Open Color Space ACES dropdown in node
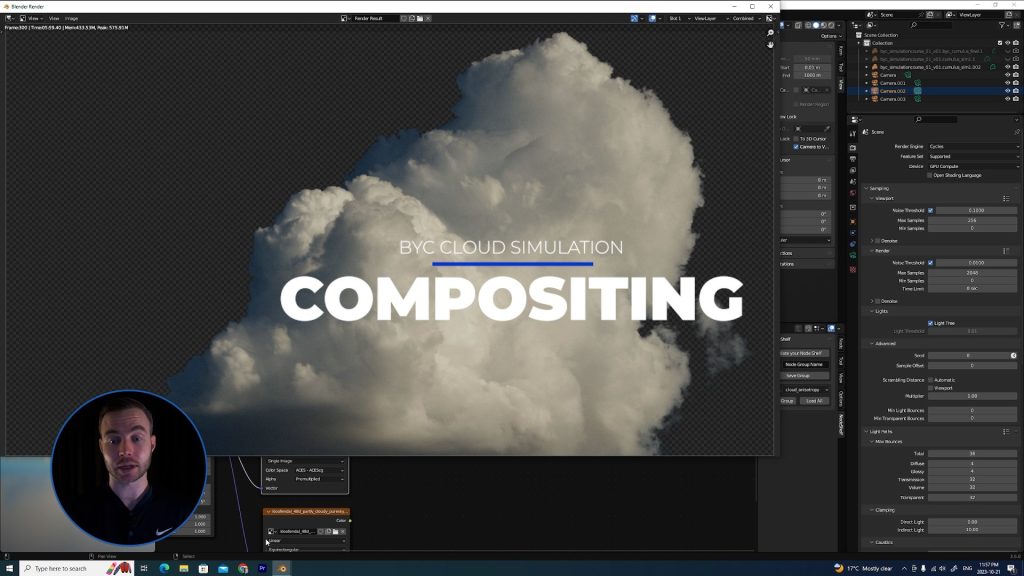This screenshot has width=1024, height=576. [x=319, y=470]
